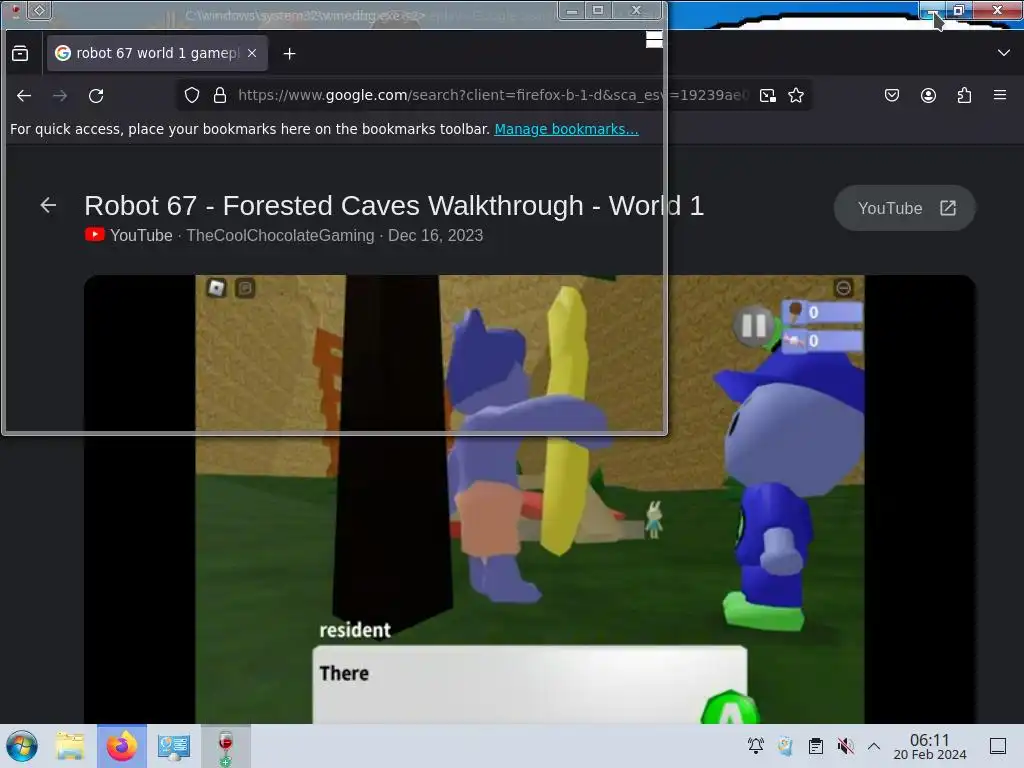Open the Windows Start menu orb
The width and height of the screenshot is (1024, 768).
[22, 746]
